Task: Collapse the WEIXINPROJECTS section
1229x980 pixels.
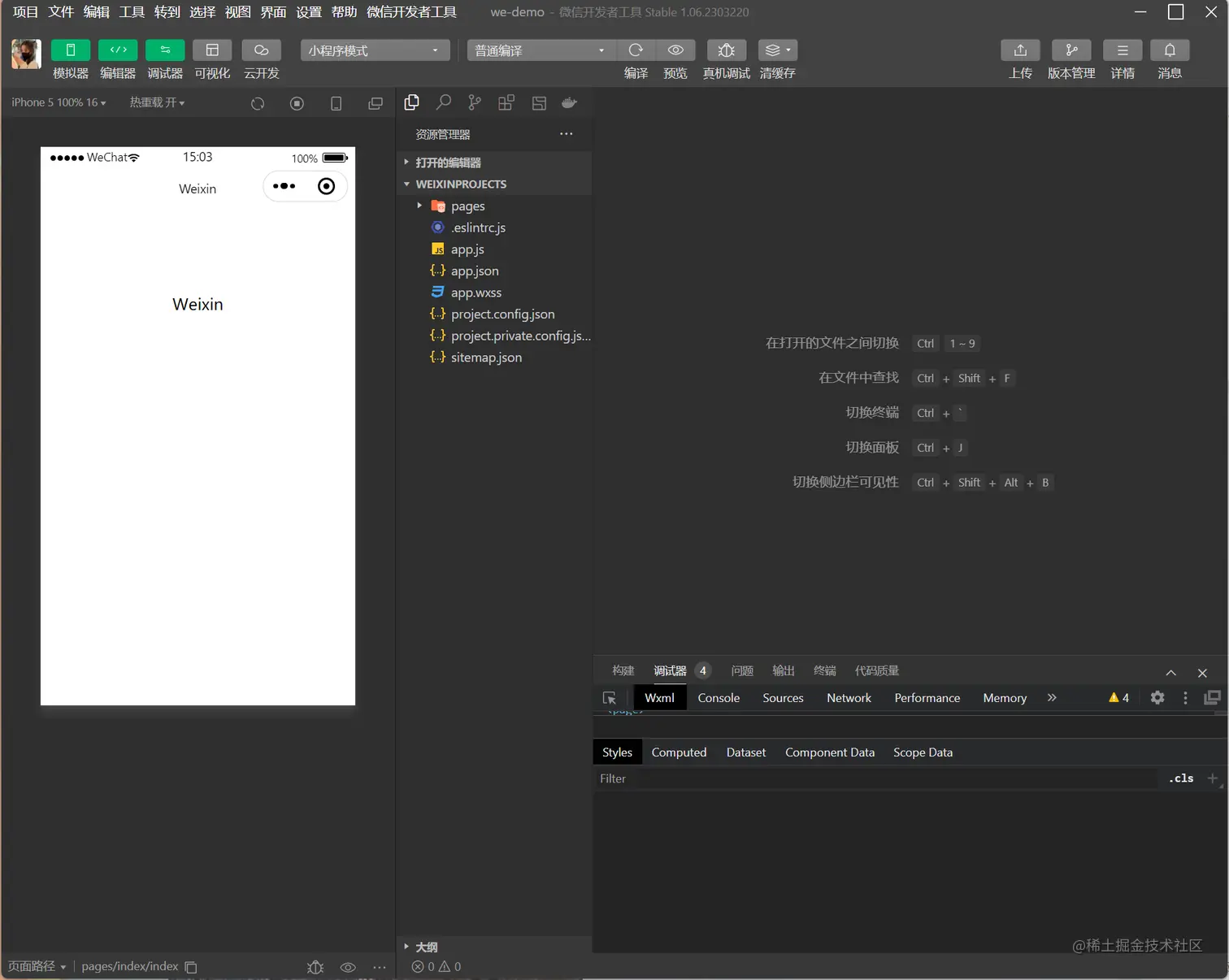Action: [x=494, y=184]
